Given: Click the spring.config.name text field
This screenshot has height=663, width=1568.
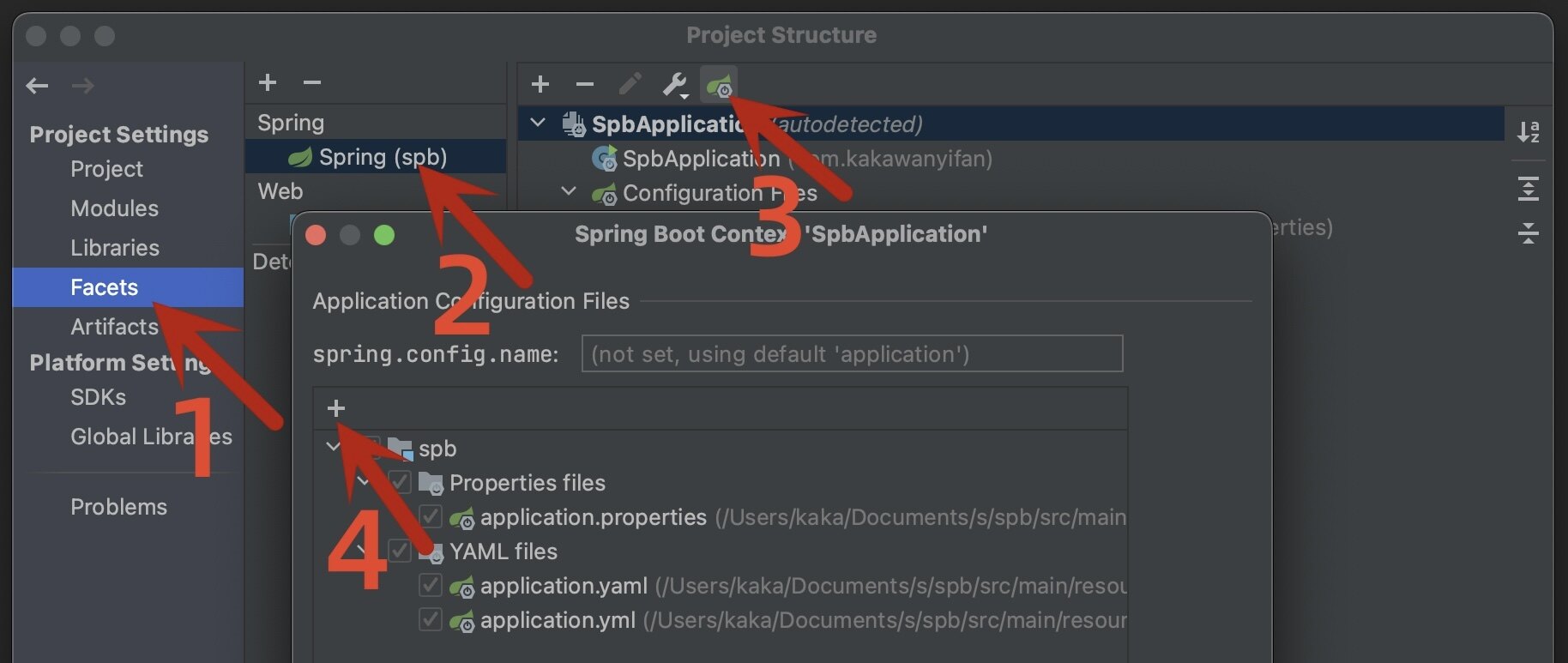Looking at the screenshot, I should coord(851,354).
